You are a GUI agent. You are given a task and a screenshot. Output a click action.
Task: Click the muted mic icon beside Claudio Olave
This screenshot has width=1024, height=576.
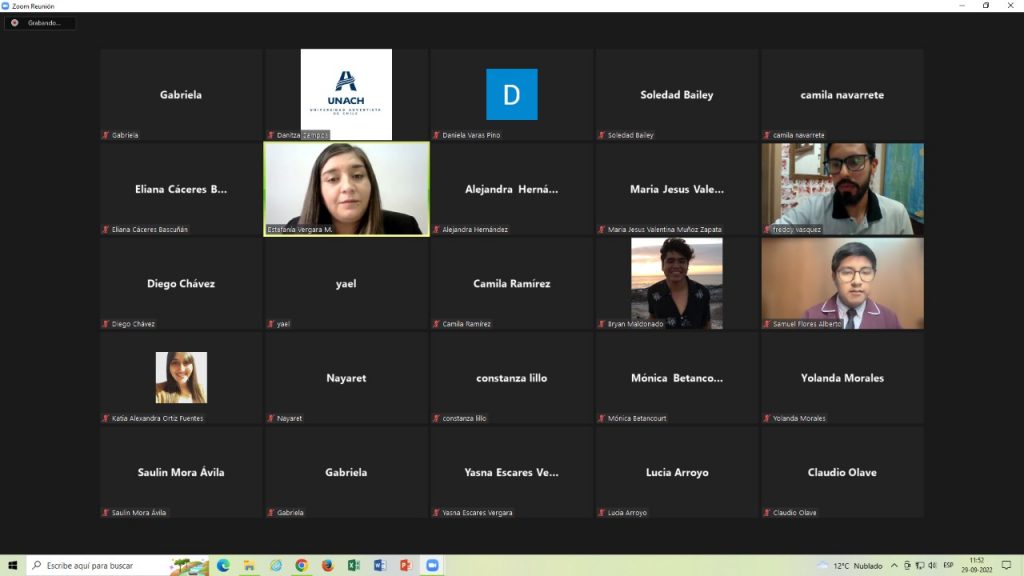[x=767, y=513]
